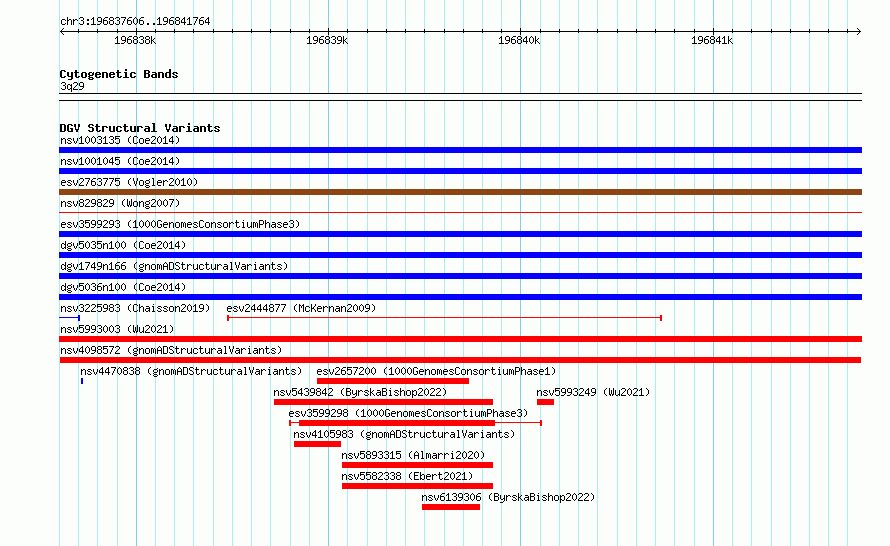Select nsv4098572 (gnomADStructuralVariants) label
Screen dimensions: 890x546
(171, 350)
